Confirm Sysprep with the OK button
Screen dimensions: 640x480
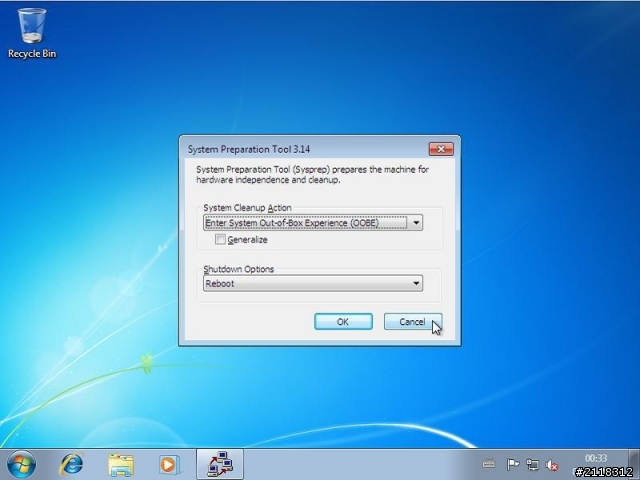click(x=343, y=322)
